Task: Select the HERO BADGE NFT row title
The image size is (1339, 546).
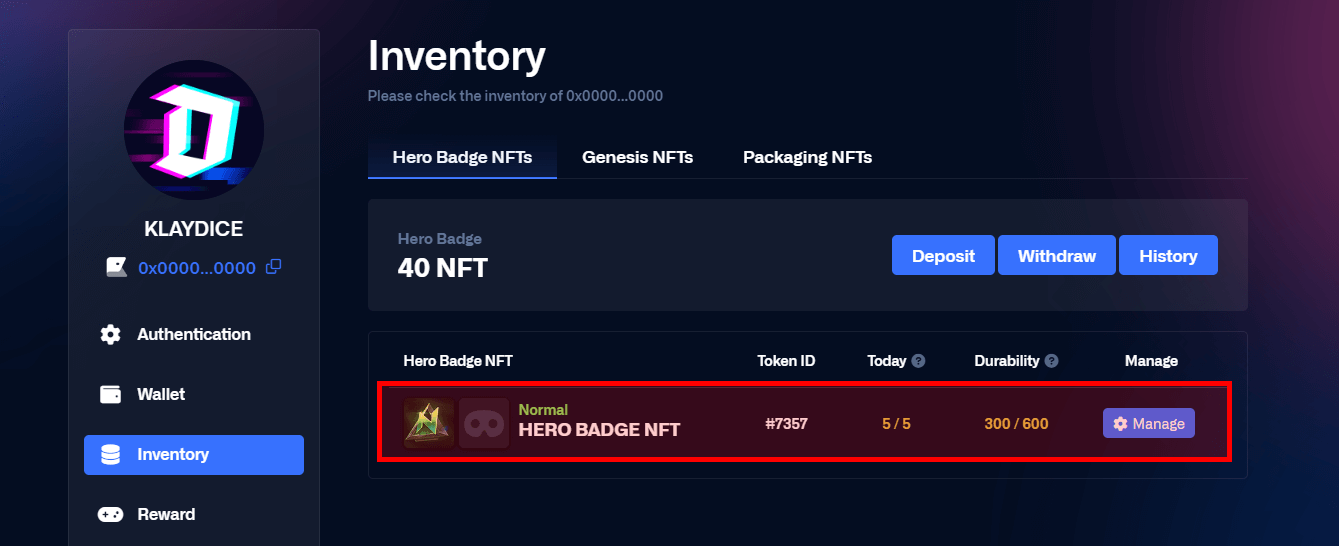Action: click(x=599, y=430)
